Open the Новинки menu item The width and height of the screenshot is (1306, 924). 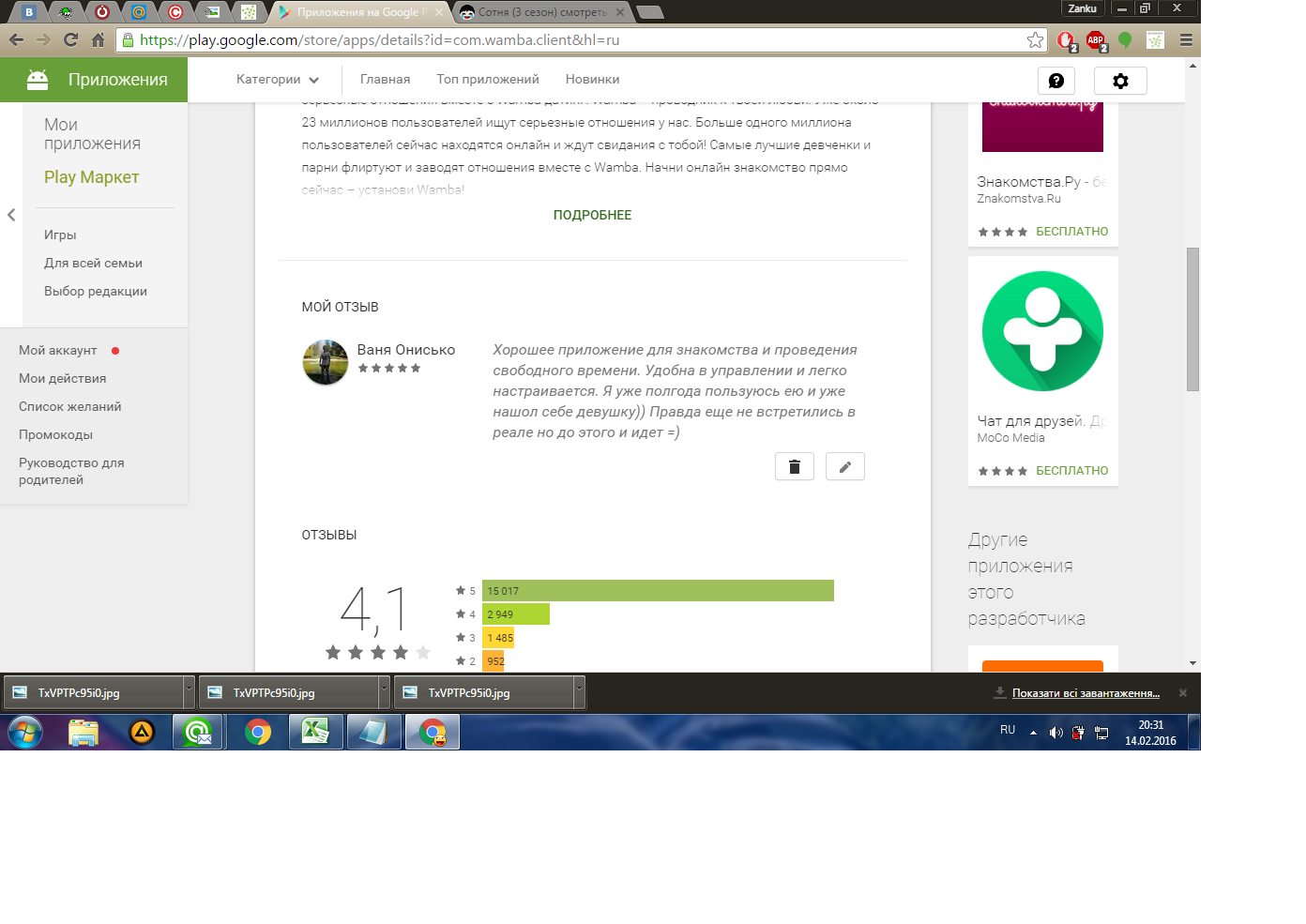pyautogui.click(x=592, y=80)
